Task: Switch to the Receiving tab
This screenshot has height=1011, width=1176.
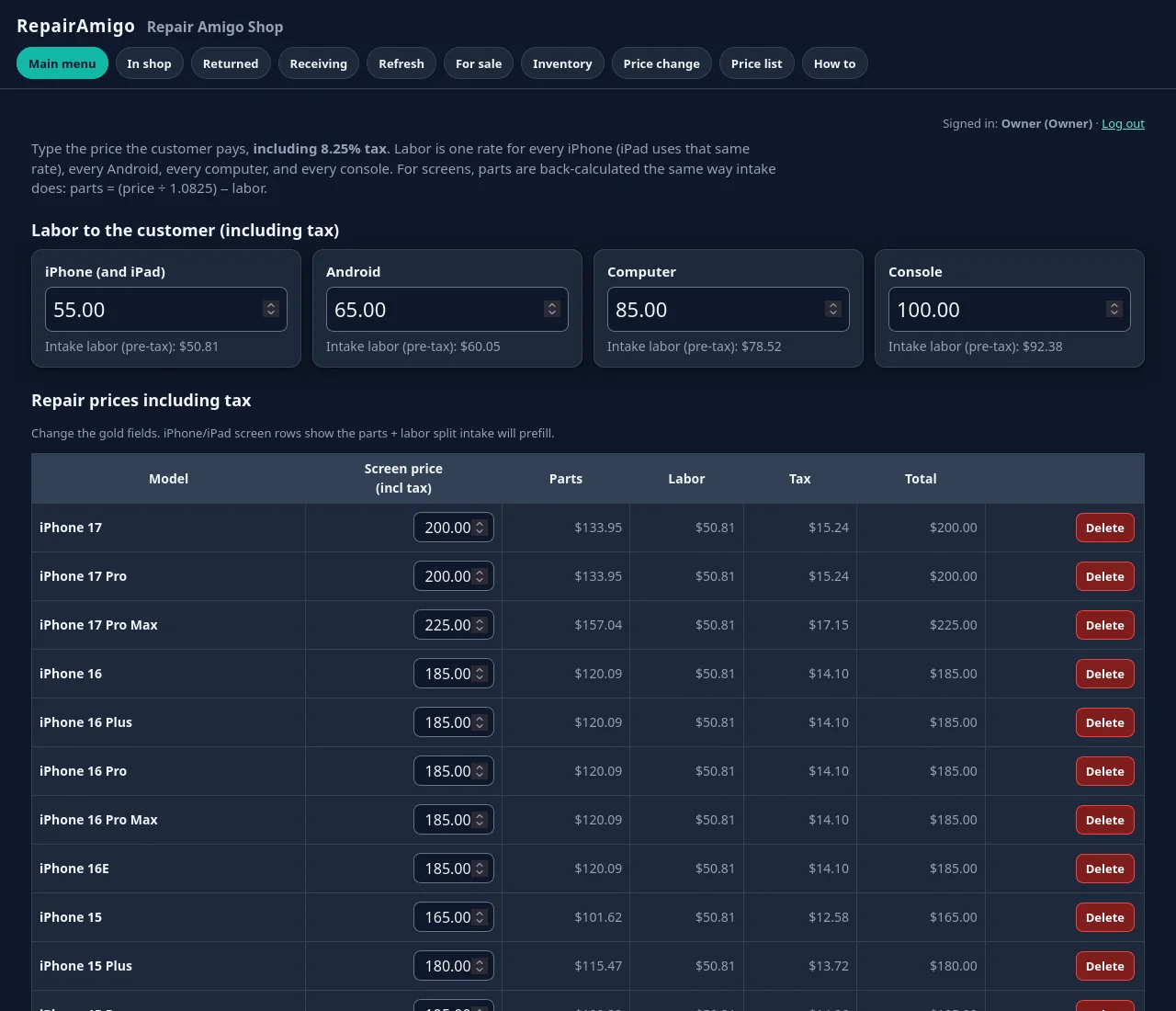Action: [x=319, y=63]
